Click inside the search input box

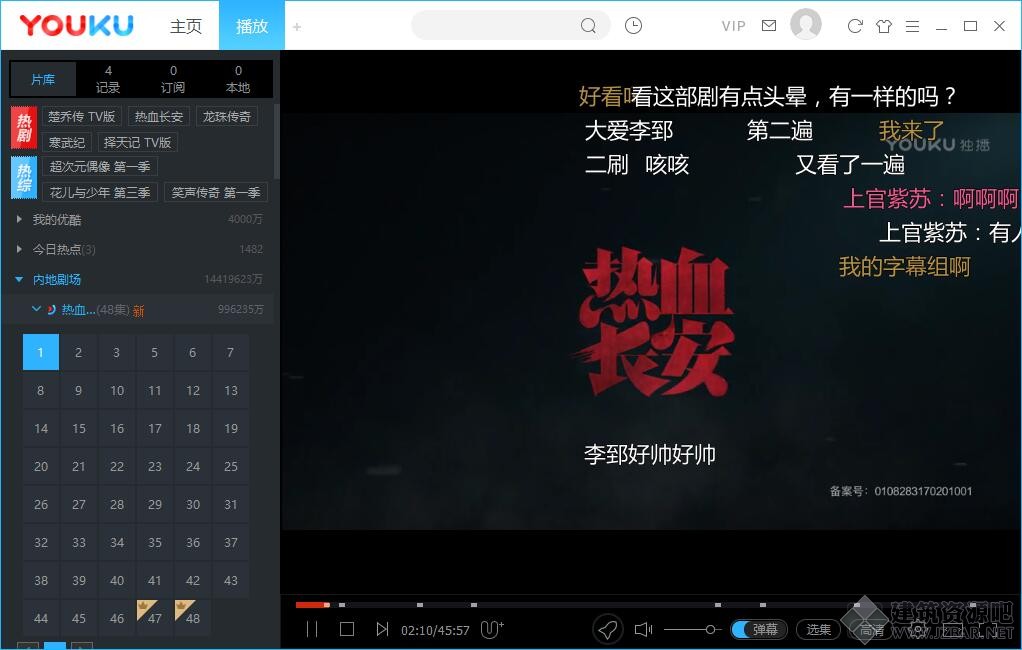tap(495, 25)
